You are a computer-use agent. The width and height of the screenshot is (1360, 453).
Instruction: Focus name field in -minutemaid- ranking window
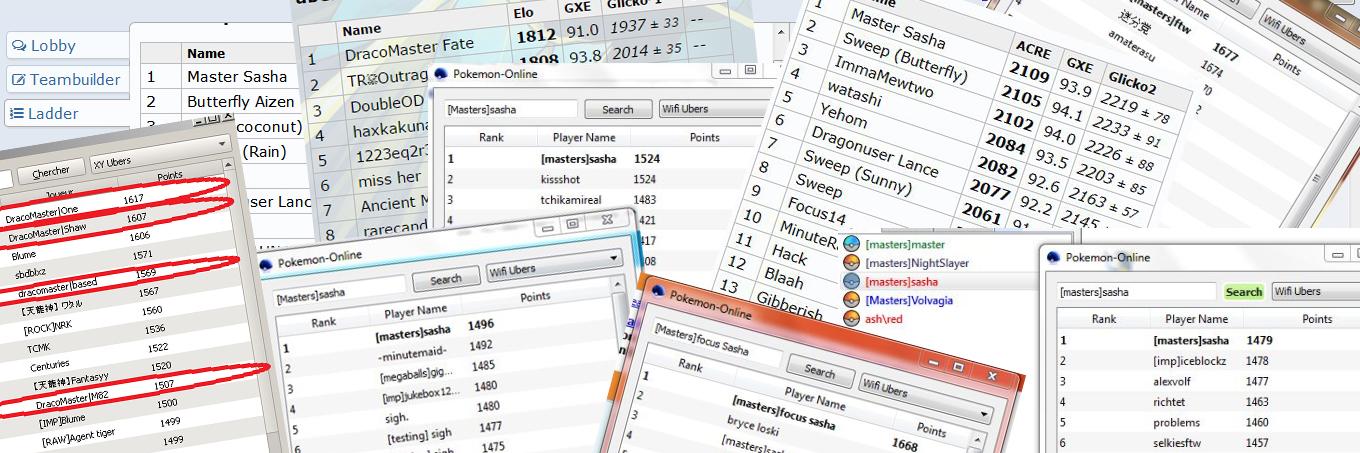(x=341, y=289)
